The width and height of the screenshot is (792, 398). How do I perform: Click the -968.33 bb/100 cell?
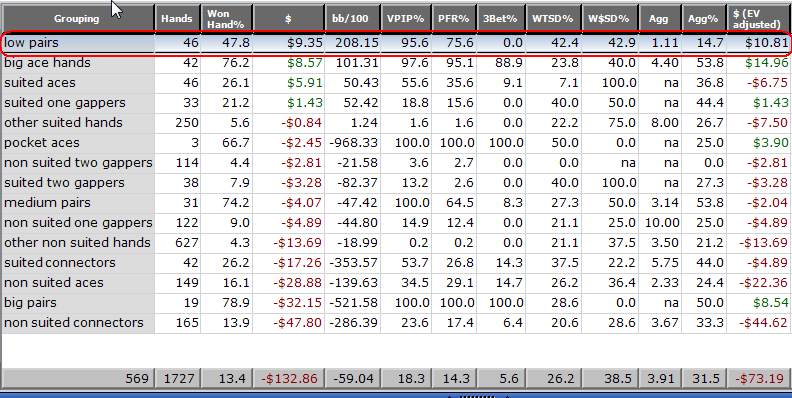(354, 143)
